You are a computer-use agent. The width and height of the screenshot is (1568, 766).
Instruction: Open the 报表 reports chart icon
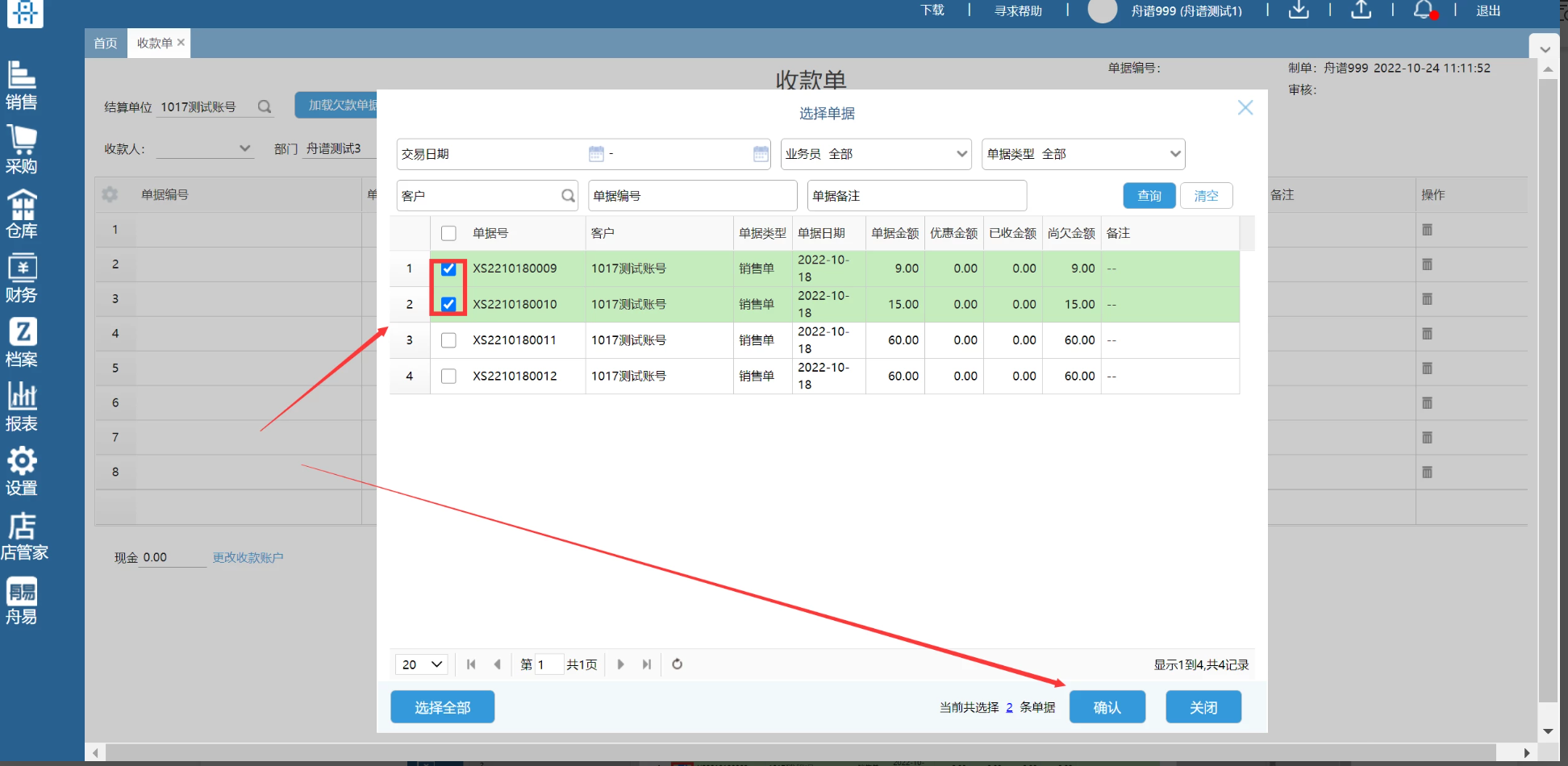(22, 406)
